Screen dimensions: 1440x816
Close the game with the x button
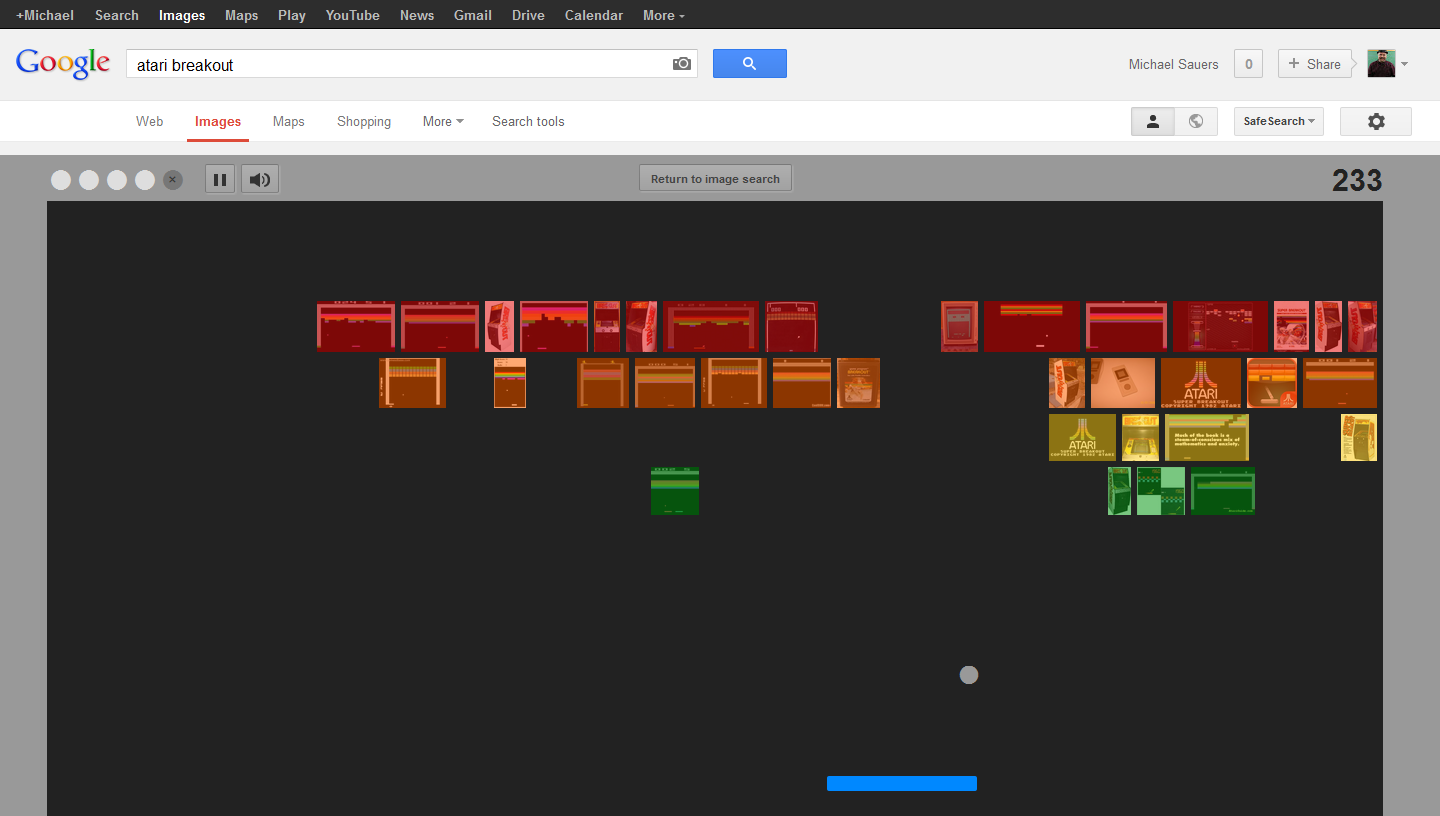(173, 180)
